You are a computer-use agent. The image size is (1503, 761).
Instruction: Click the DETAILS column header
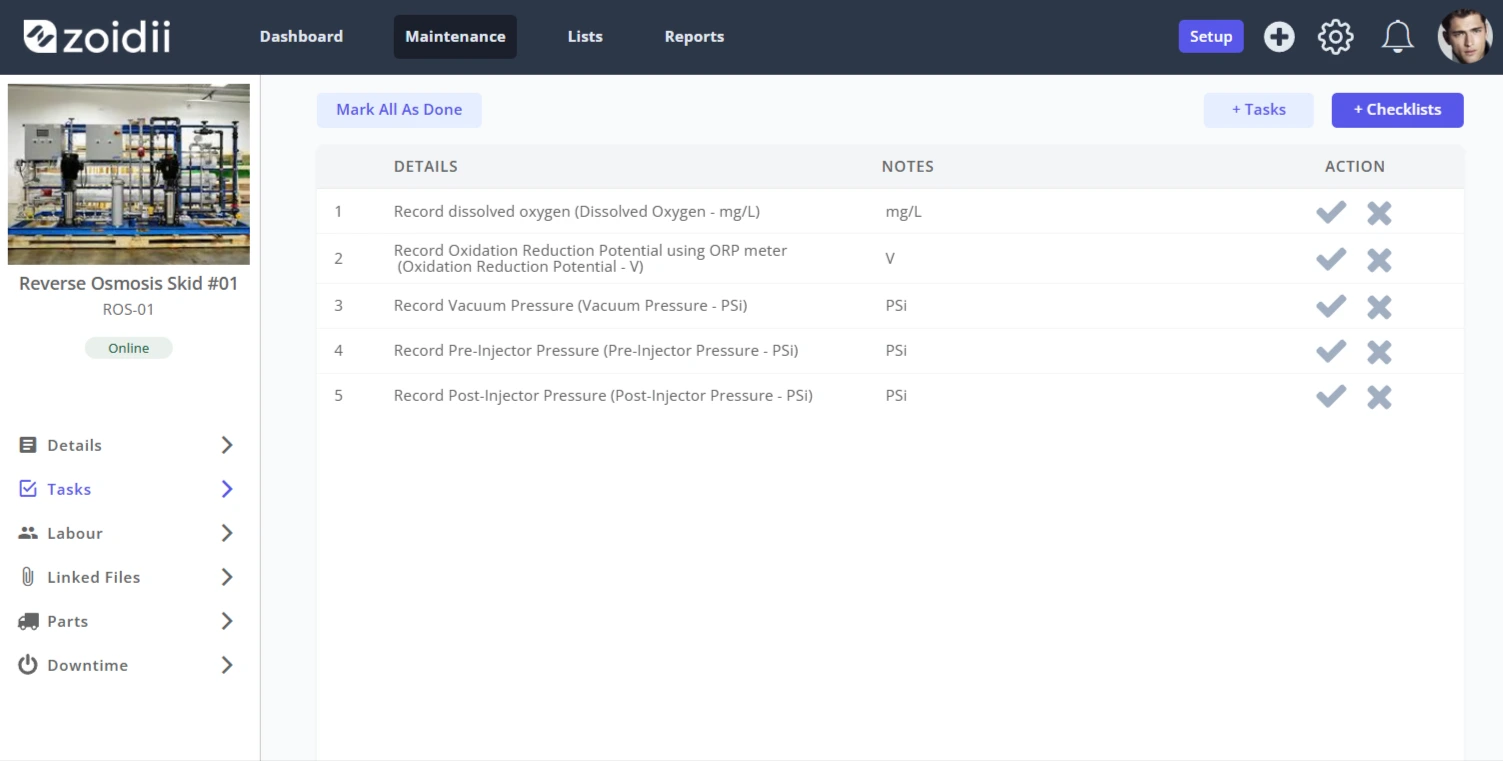426,167
